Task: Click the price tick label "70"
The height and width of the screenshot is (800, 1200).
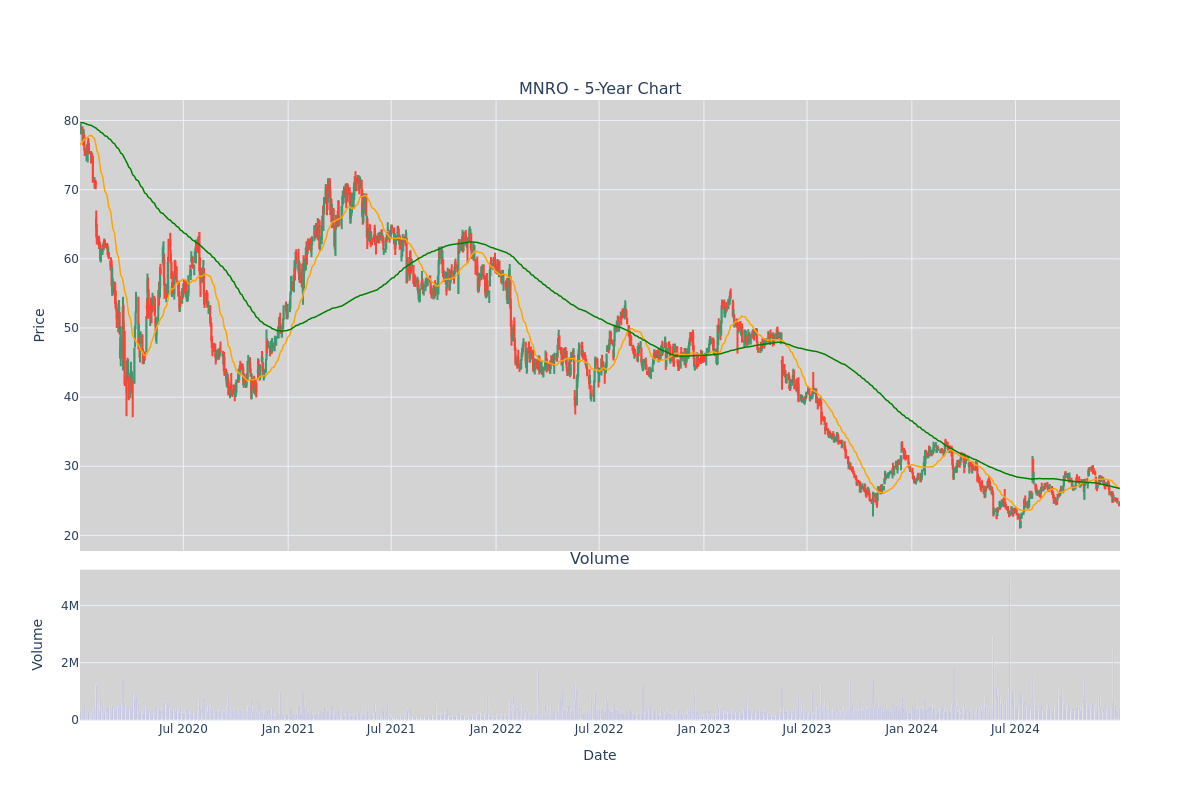Action: (x=71, y=190)
